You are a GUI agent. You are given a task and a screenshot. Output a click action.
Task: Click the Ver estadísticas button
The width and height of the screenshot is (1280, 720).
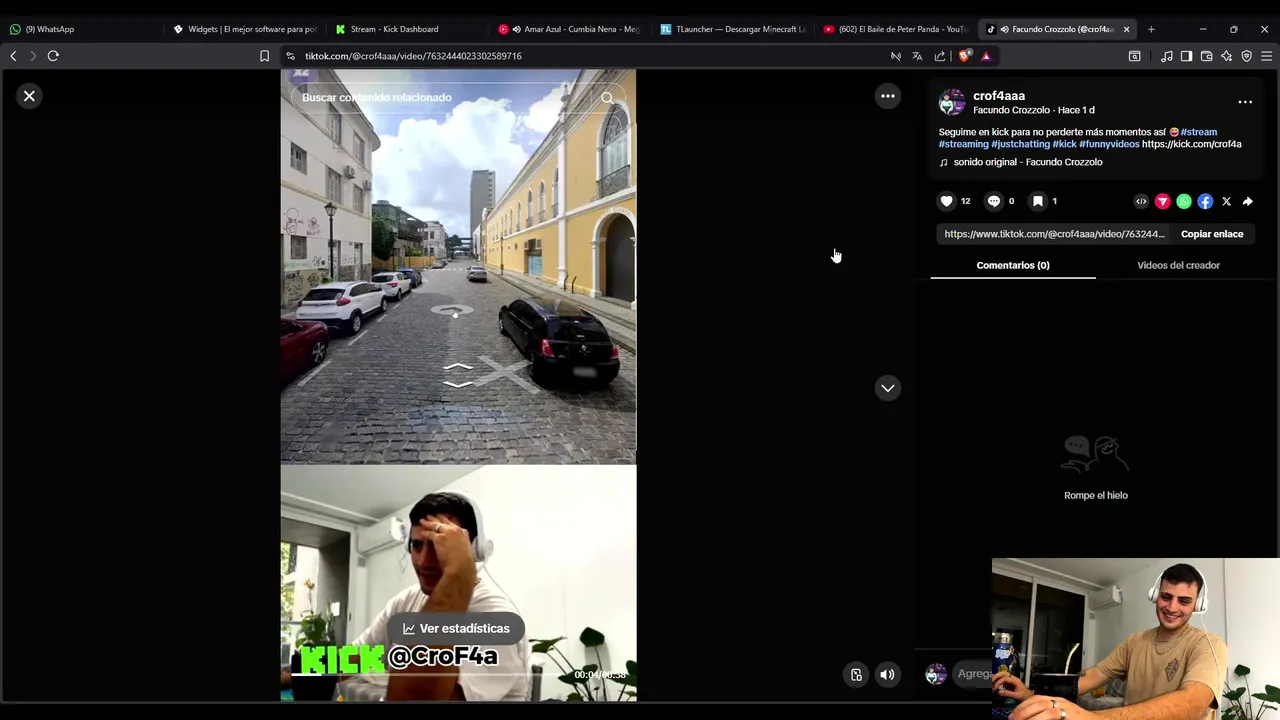point(456,628)
